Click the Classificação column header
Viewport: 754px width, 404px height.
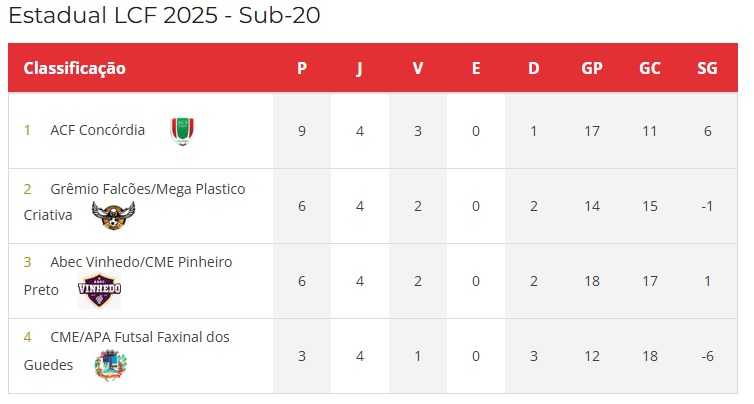[75, 68]
